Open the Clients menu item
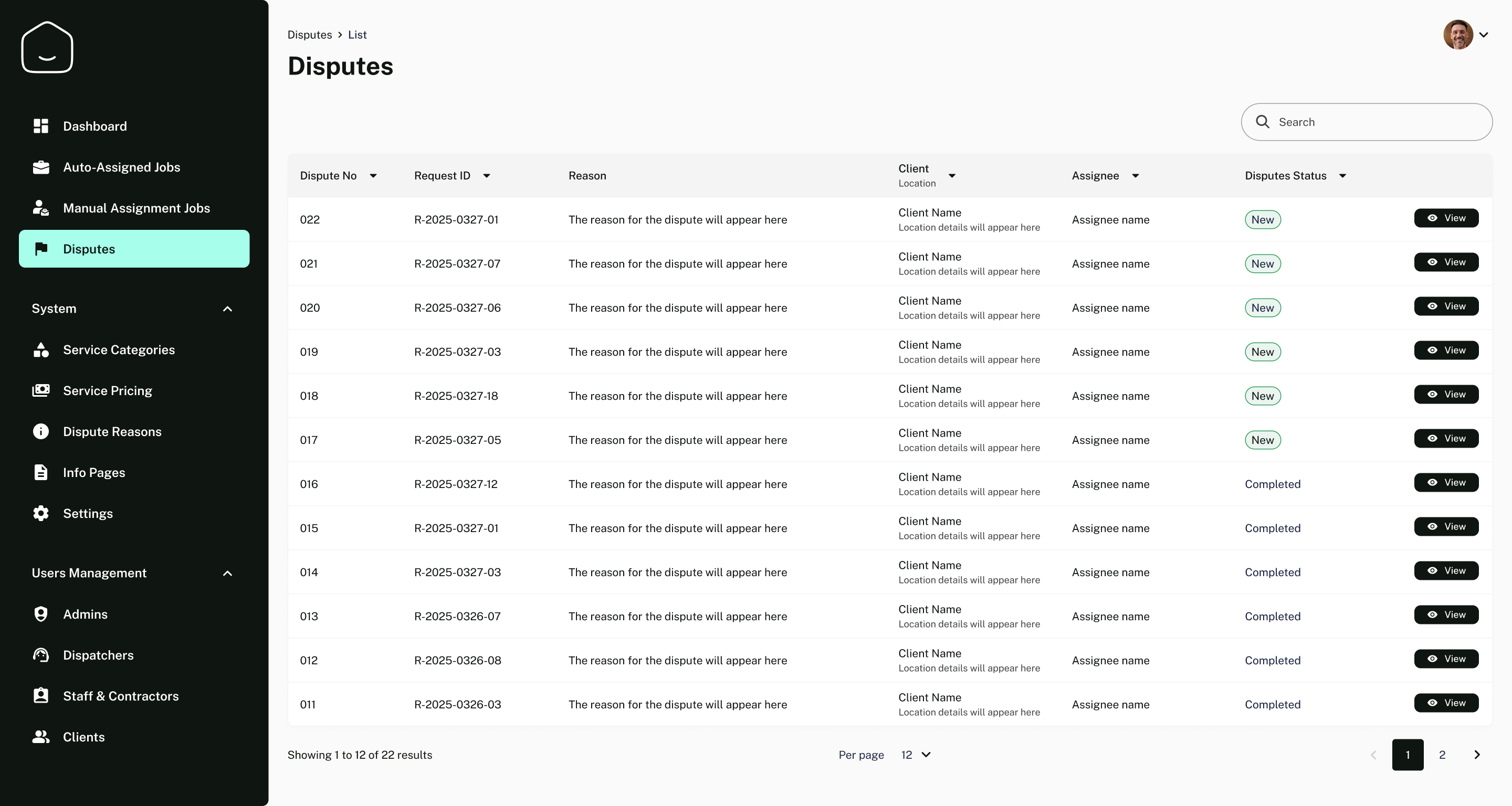This screenshot has width=1512, height=806. pos(83,737)
